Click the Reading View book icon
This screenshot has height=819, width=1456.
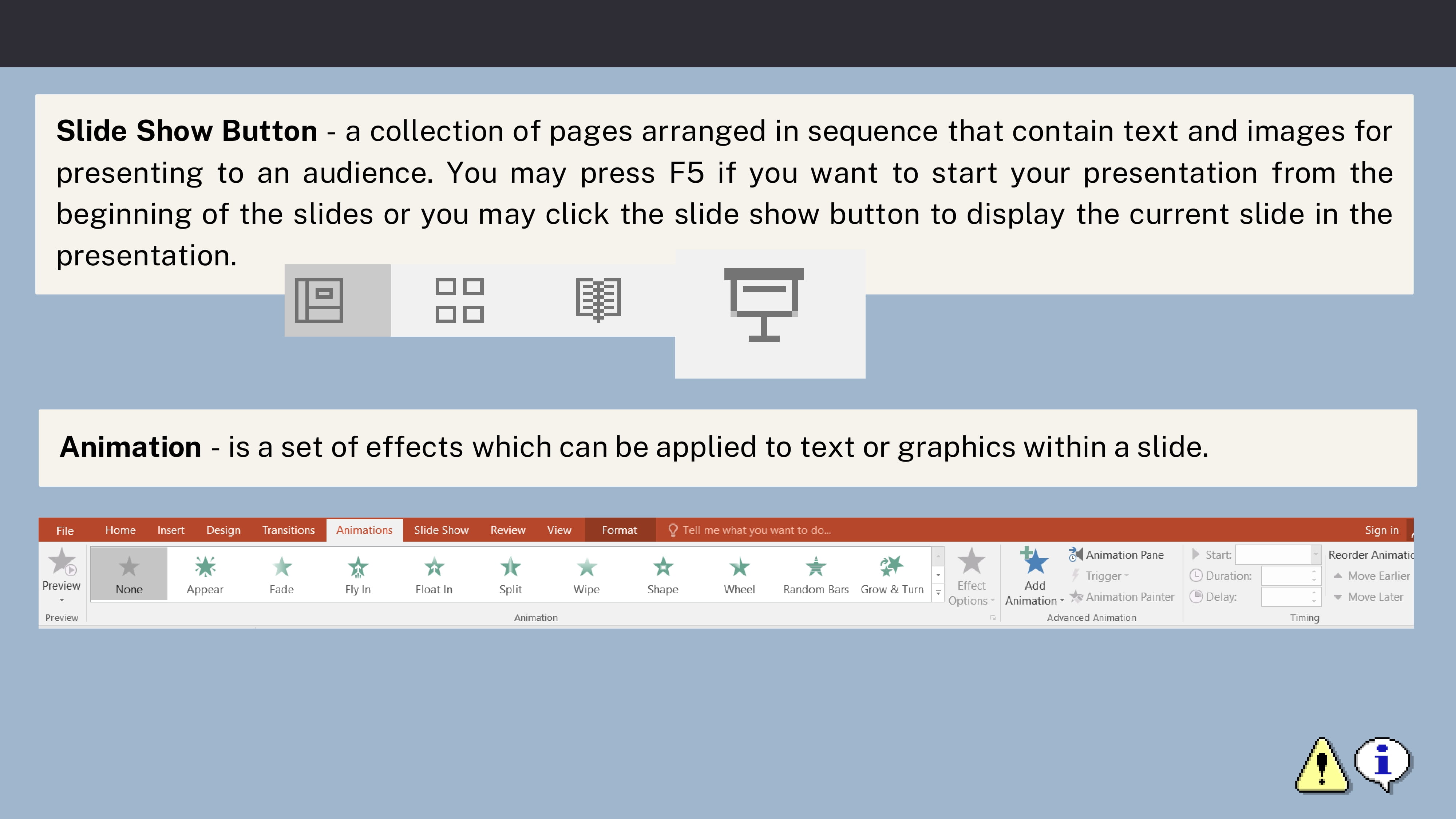[598, 300]
